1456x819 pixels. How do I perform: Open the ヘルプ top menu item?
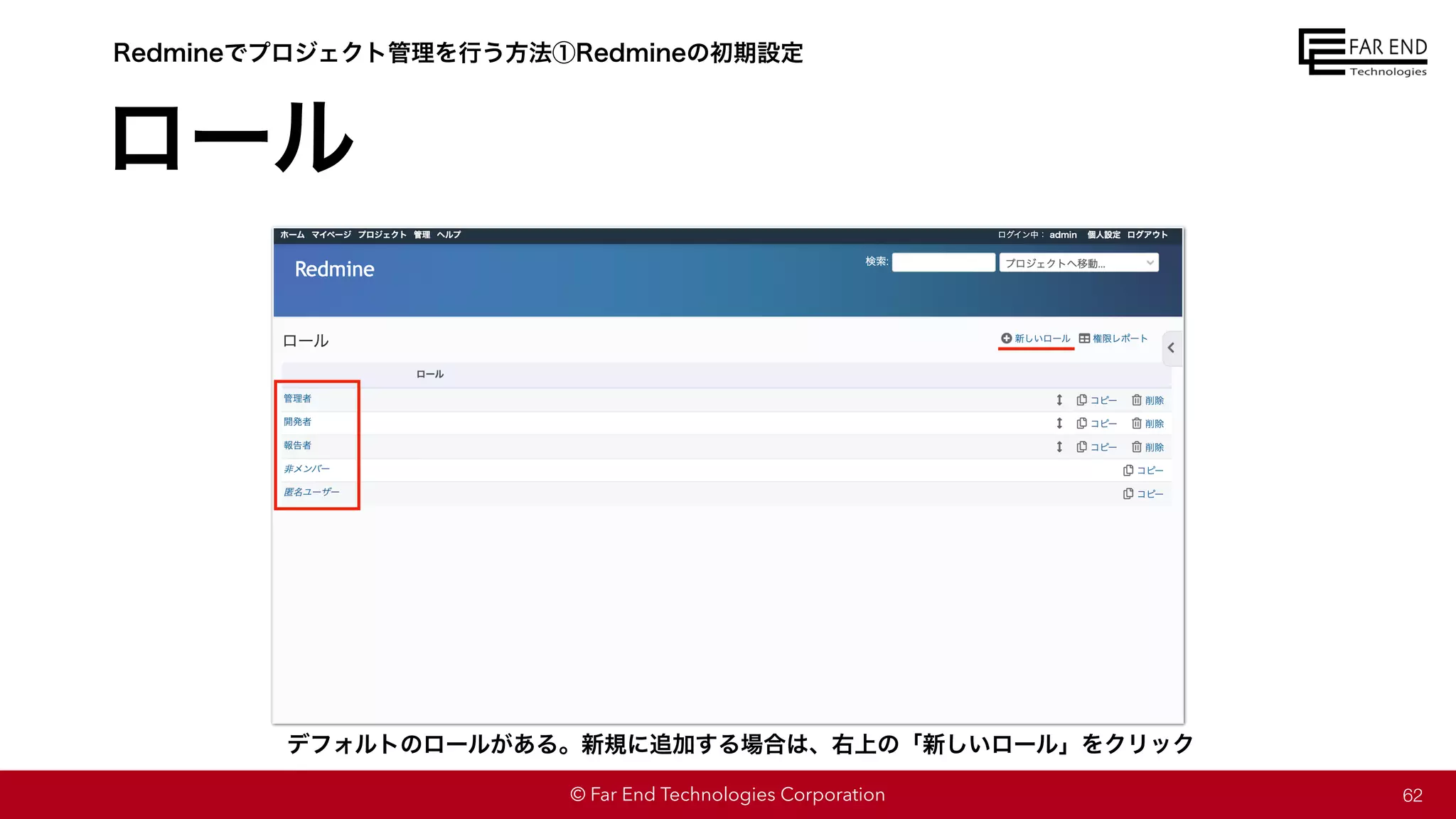449,235
